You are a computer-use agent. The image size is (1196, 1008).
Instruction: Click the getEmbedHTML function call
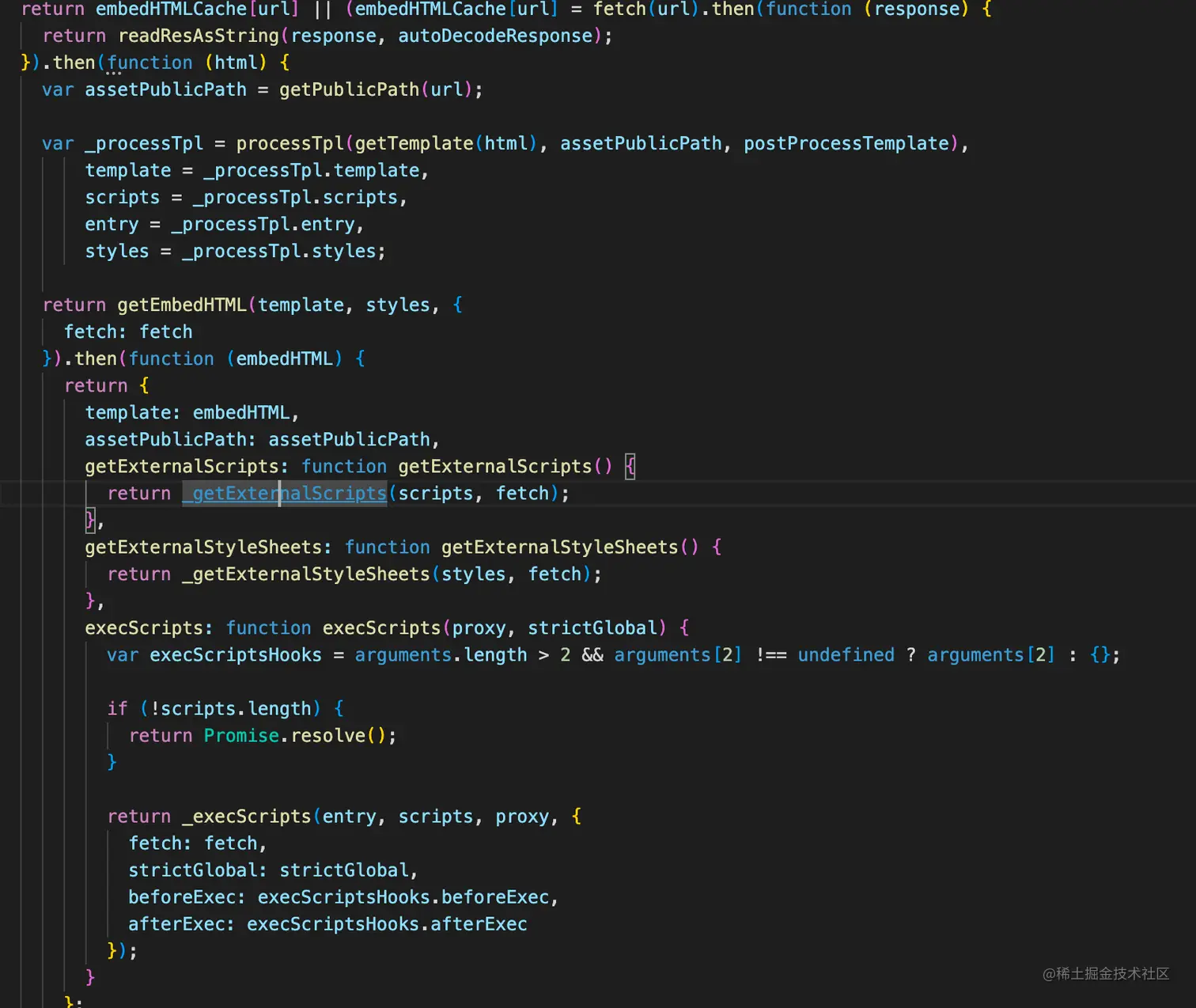click(182, 305)
